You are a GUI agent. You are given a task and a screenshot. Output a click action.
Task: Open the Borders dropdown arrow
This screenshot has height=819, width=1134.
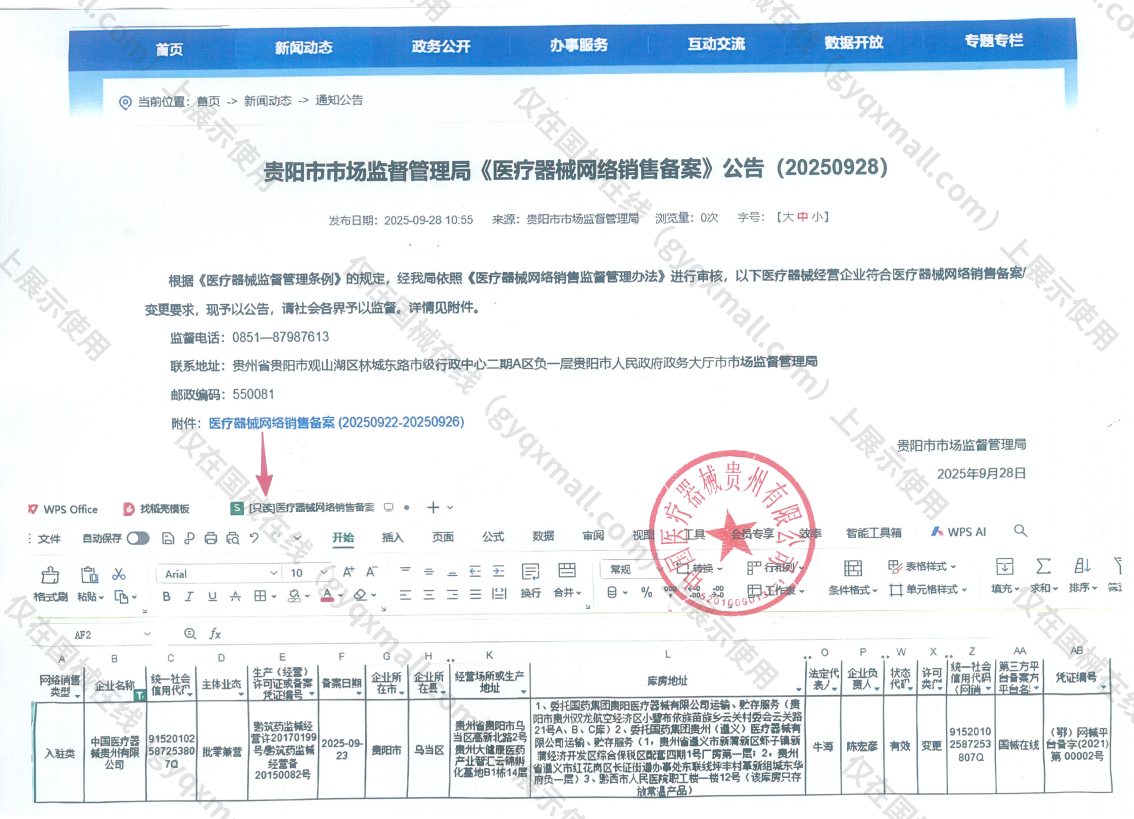pyautogui.click(x=274, y=596)
